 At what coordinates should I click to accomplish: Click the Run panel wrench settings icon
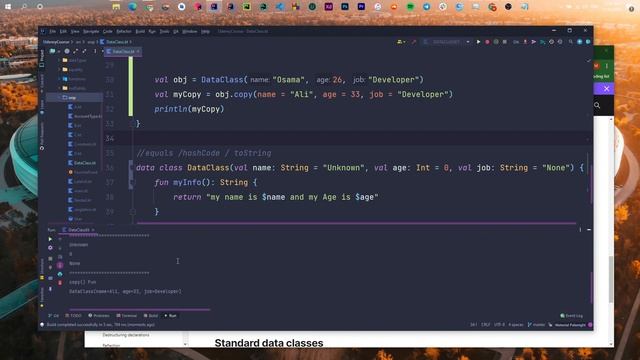click(x=50, y=248)
